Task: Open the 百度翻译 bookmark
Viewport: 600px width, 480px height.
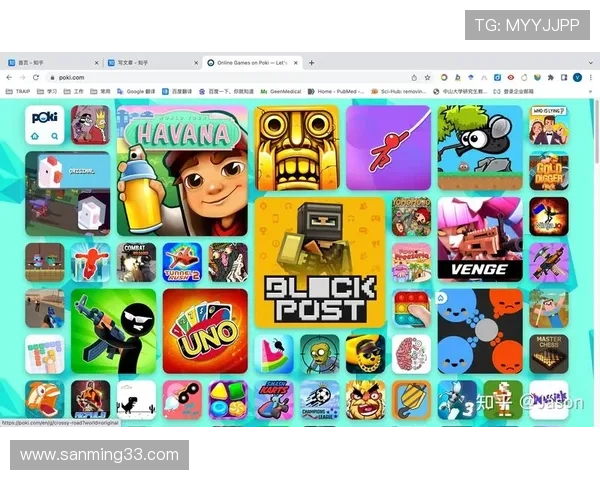Action: pyautogui.click(x=177, y=91)
